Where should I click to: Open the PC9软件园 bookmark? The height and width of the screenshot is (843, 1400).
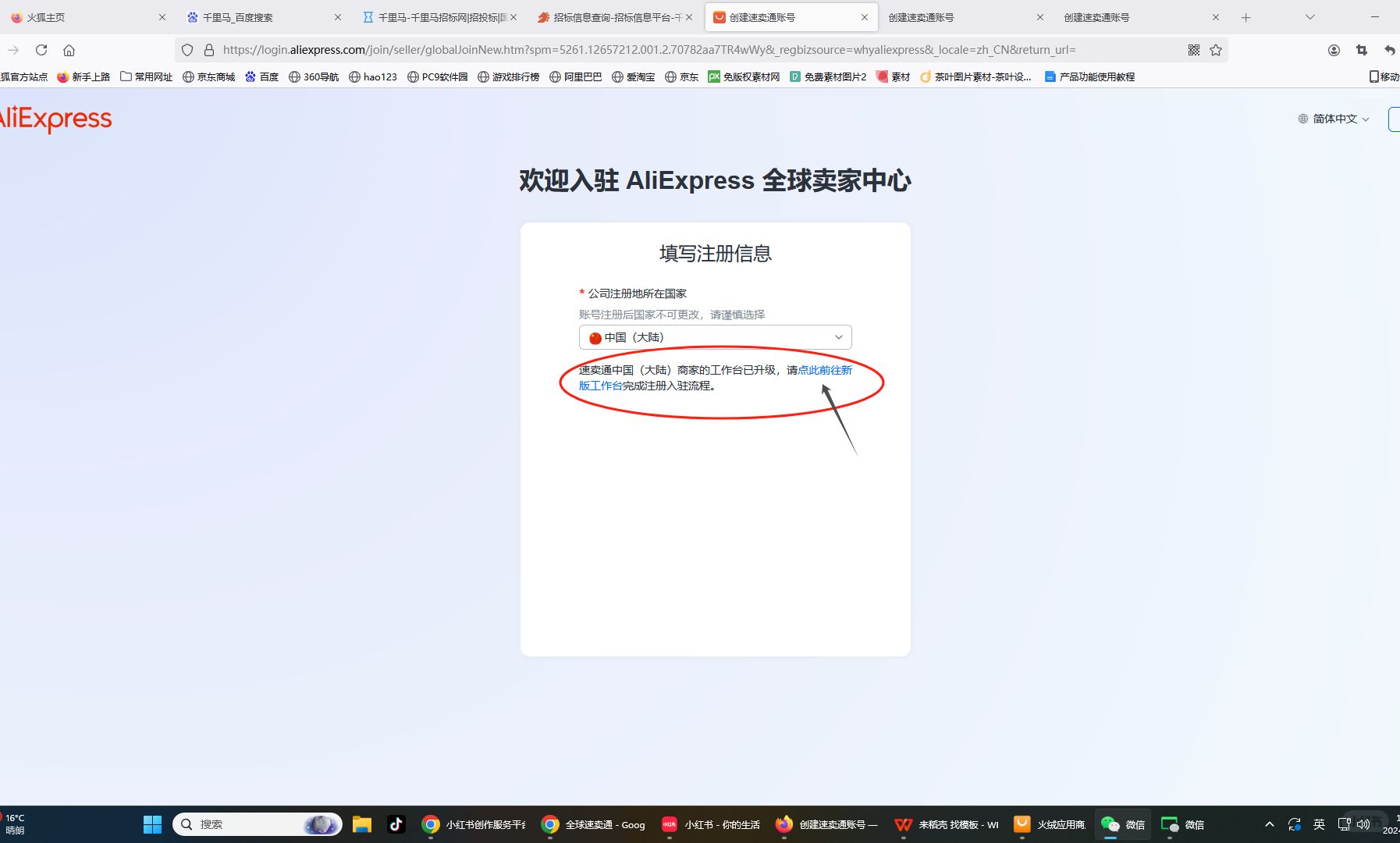(437, 76)
